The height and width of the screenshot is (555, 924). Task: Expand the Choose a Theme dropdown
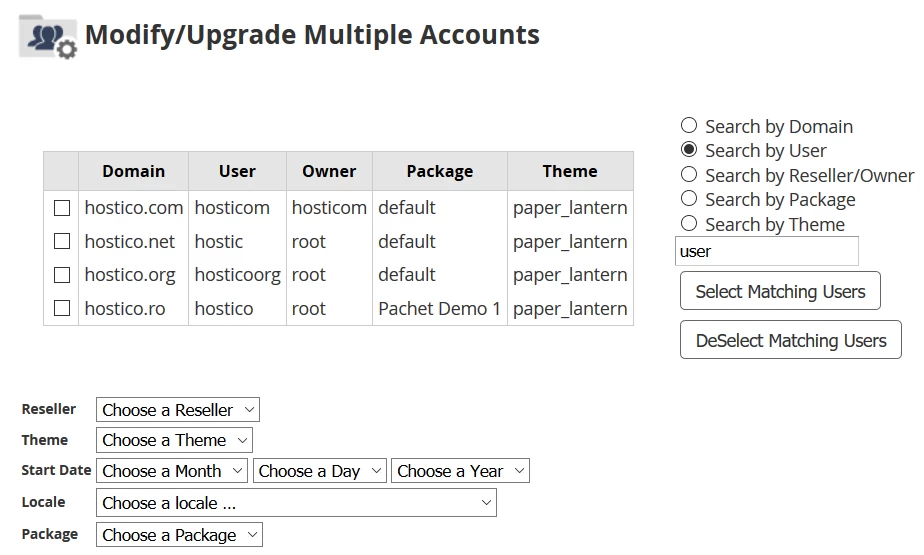pos(174,440)
